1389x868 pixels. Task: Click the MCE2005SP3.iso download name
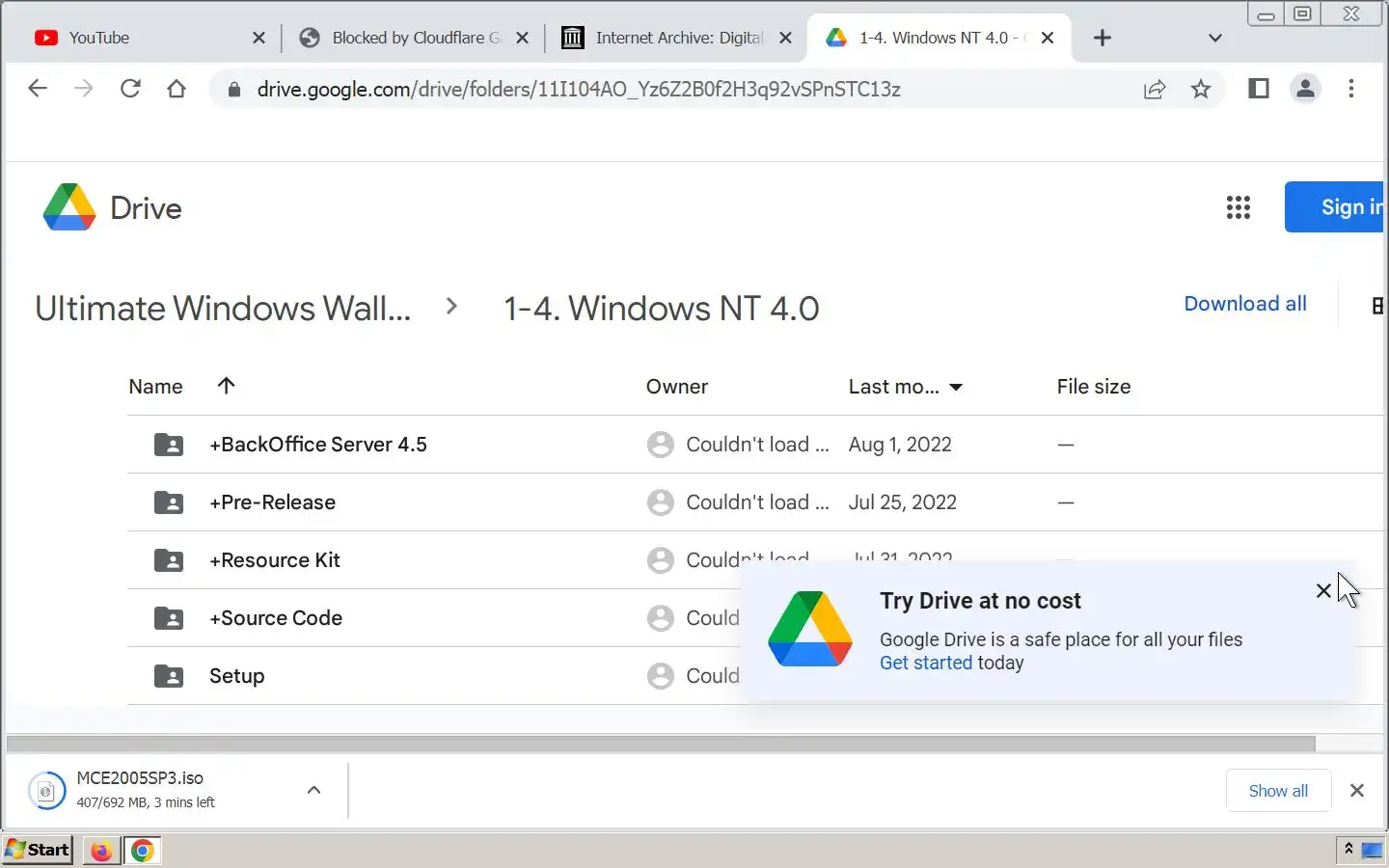tap(140, 778)
